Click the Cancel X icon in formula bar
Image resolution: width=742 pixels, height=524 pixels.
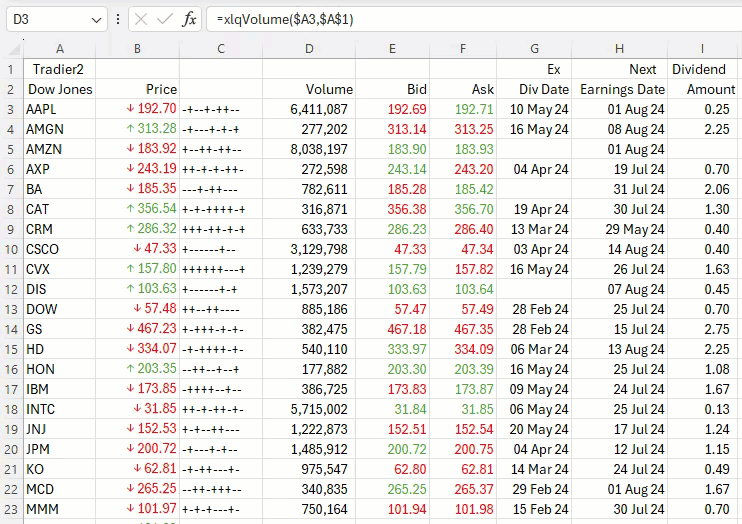point(141,19)
